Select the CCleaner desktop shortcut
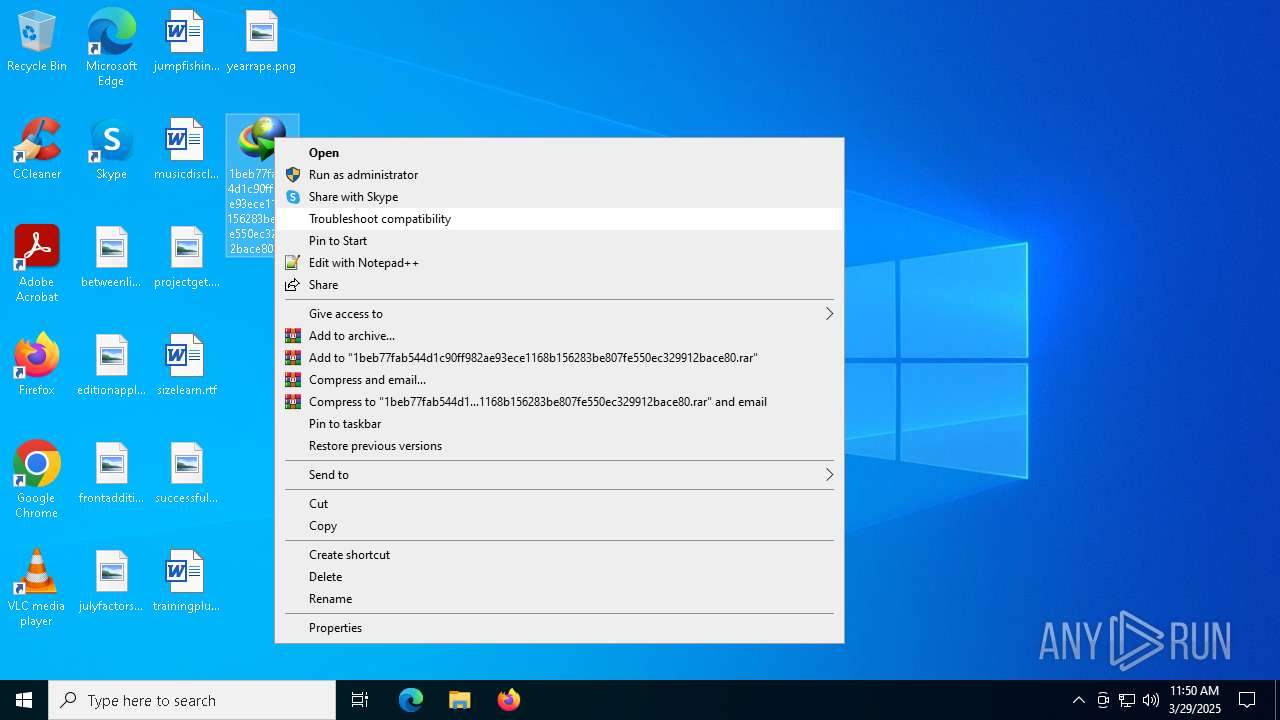1280x720 pixels. [37, 150]
